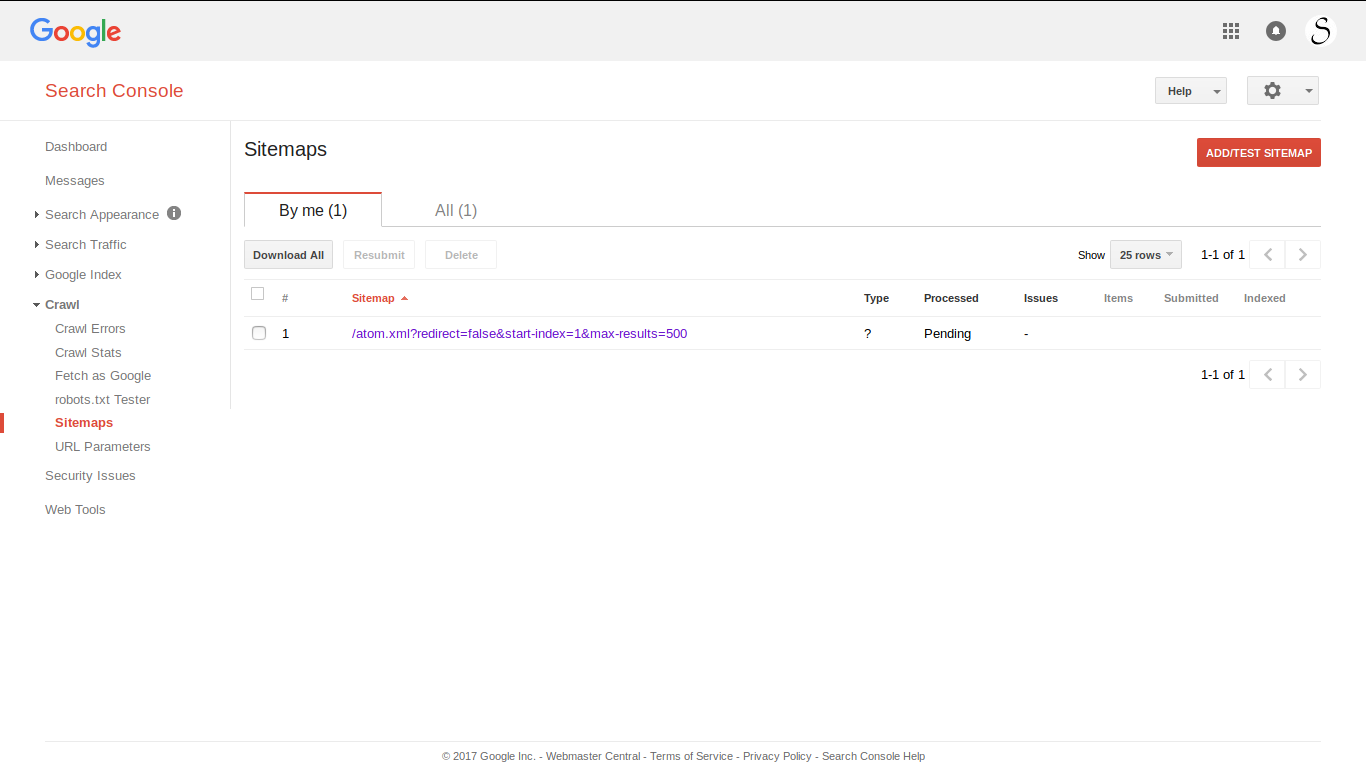Viewport: 1366px width, 768px height.
Task: Go to previous page in bottom pagination
Action: (1268, 375)
